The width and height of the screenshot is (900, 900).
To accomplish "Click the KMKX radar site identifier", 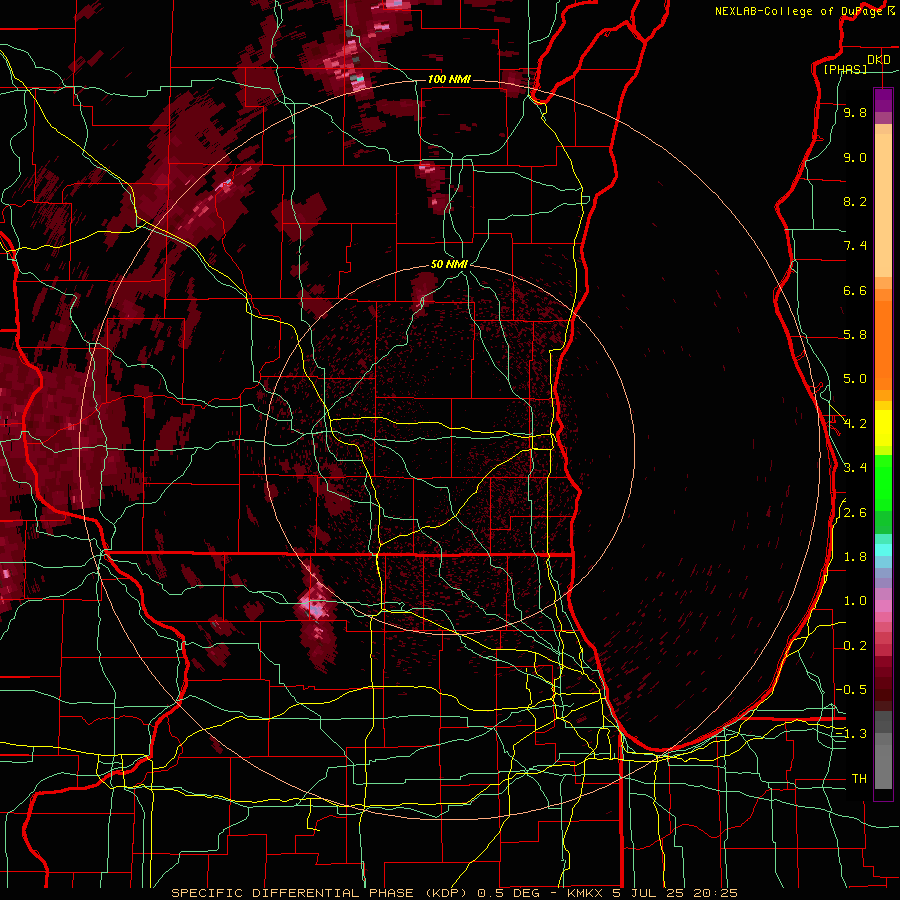I will pos(584,893).
